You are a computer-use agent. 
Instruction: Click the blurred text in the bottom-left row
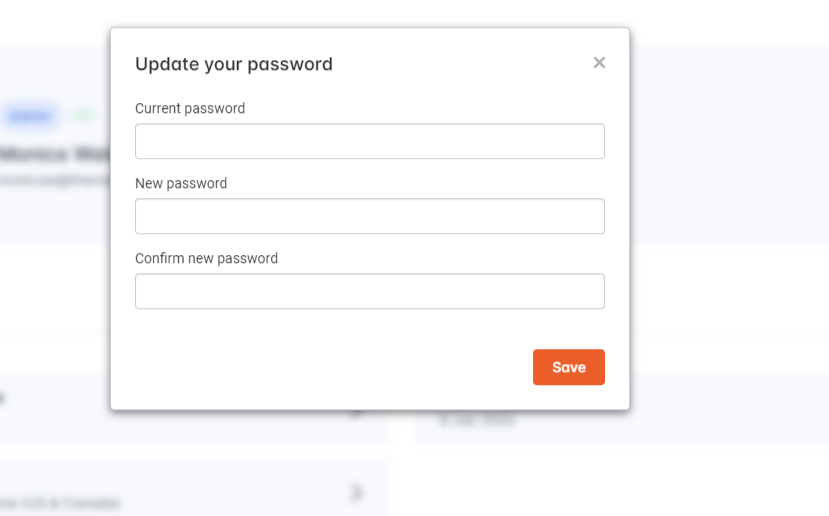pyautogui.click(x=60, y=502)
